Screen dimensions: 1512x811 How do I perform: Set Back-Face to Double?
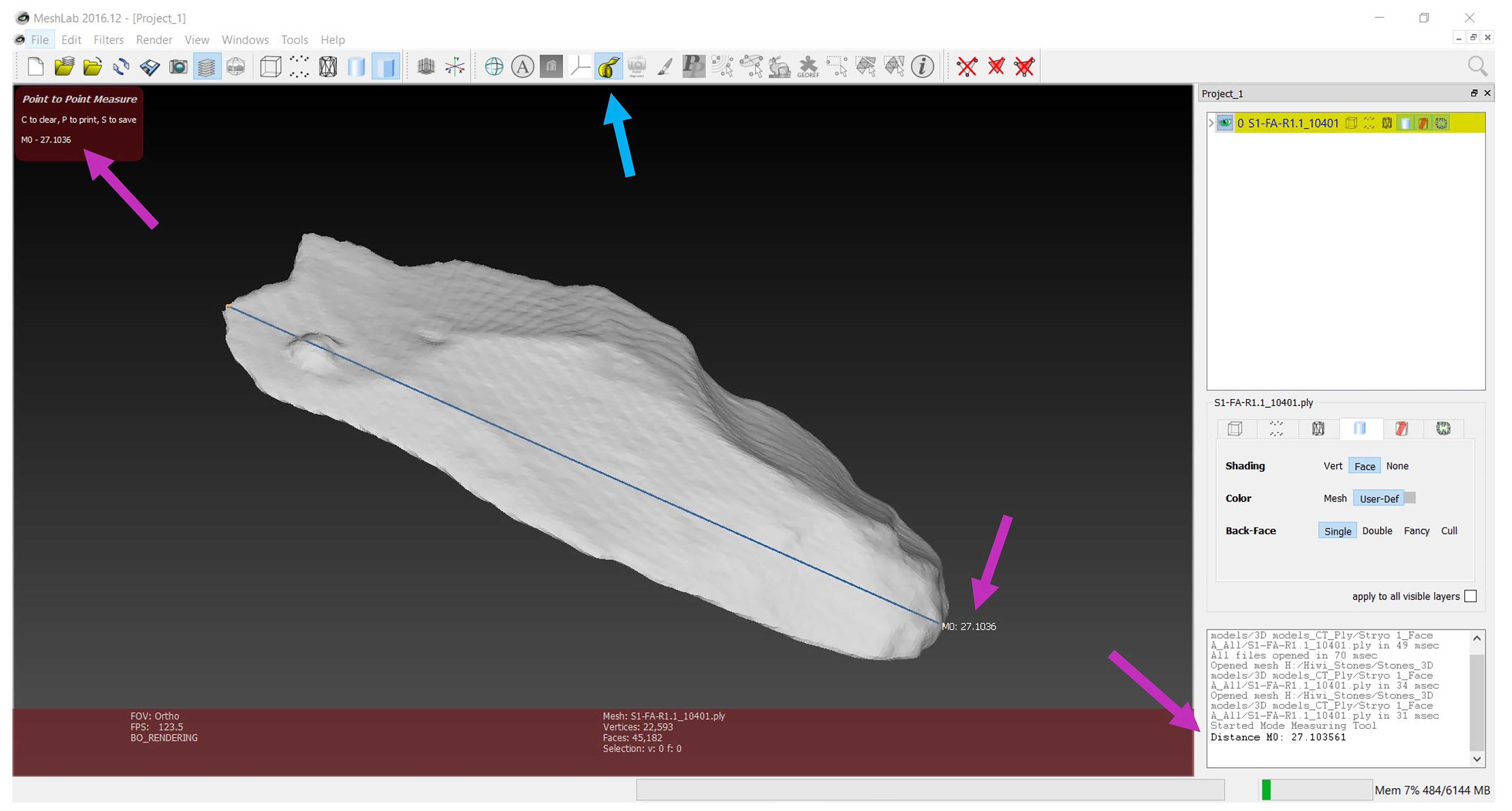click(1377, 530)
